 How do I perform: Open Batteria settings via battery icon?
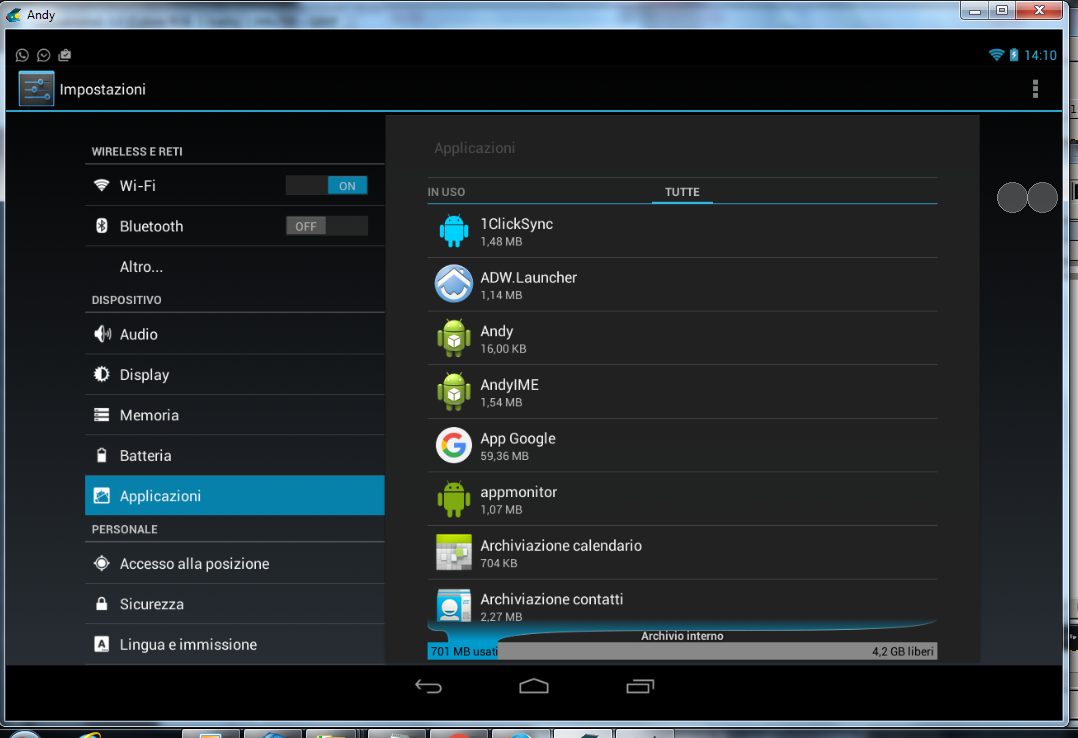point(101,455)
